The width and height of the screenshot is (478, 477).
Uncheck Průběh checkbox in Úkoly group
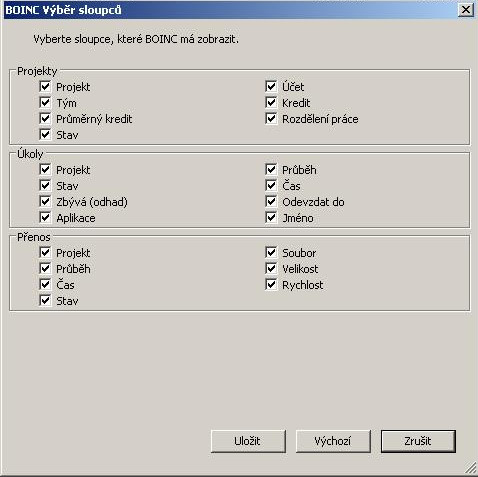[271, 169]
